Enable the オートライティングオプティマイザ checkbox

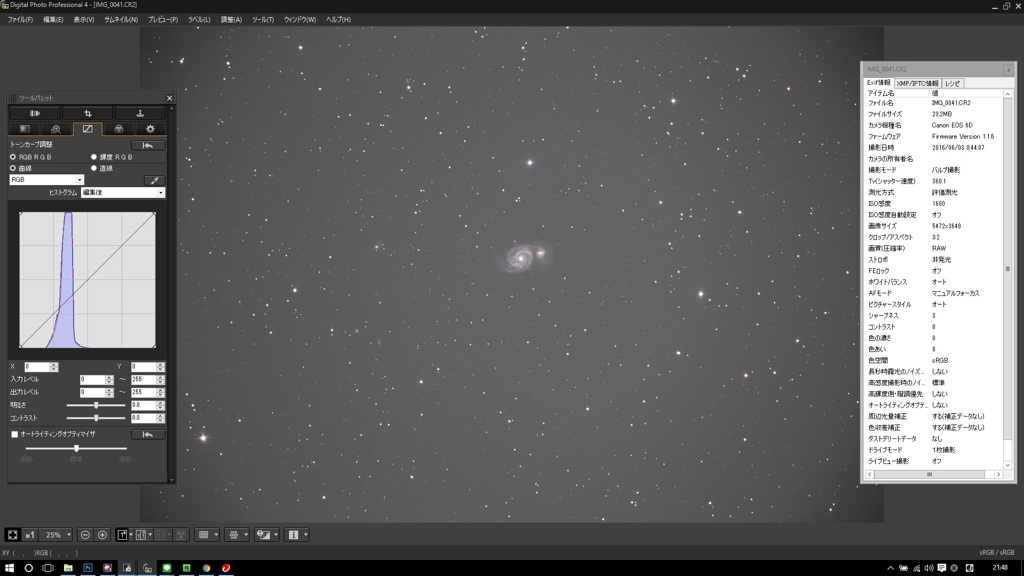14,434
